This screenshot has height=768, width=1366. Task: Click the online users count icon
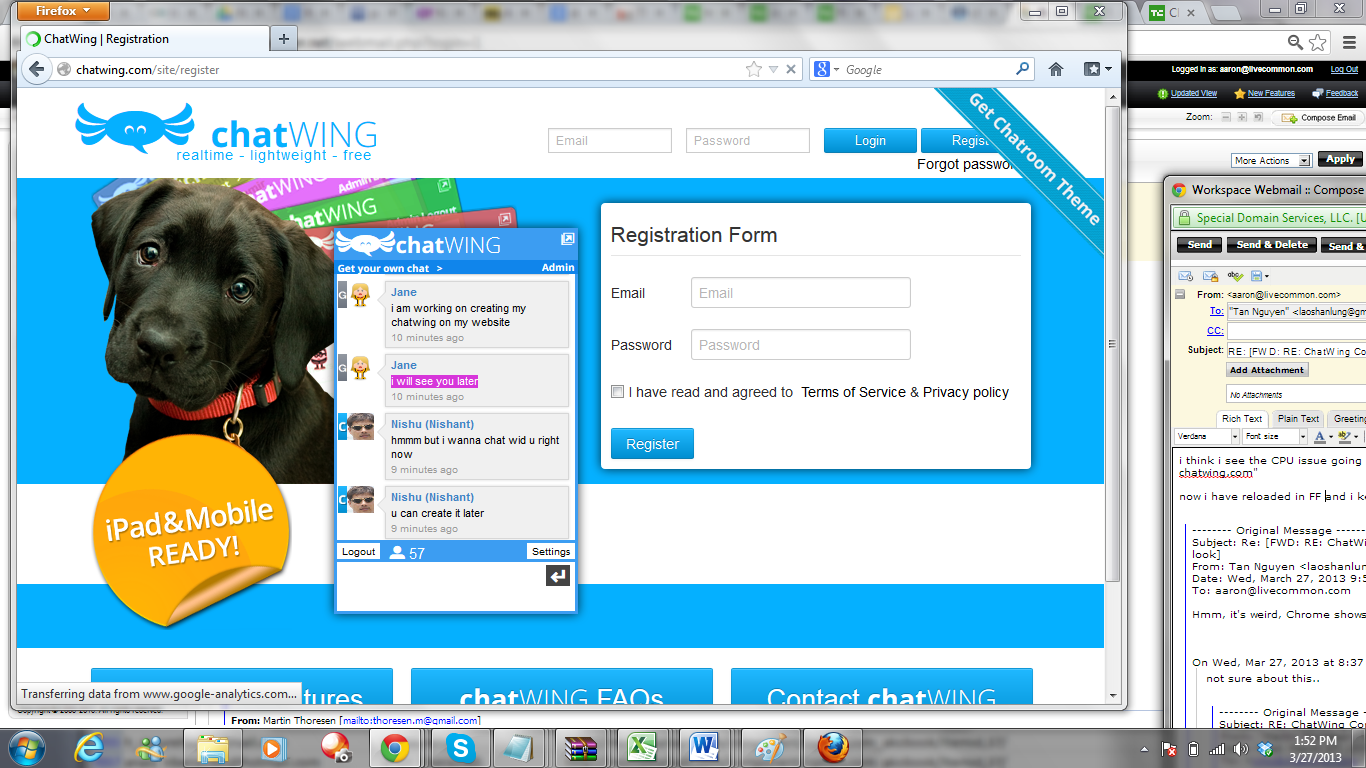397,552
